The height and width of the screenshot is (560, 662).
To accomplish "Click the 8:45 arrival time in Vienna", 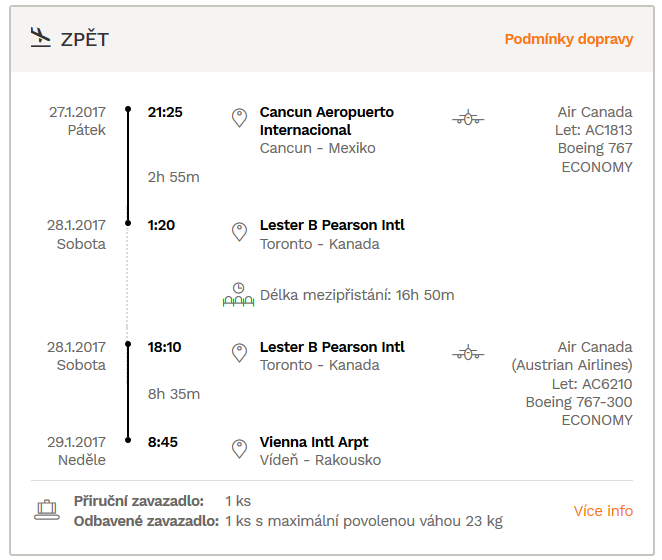I will (x=163, y=442).
